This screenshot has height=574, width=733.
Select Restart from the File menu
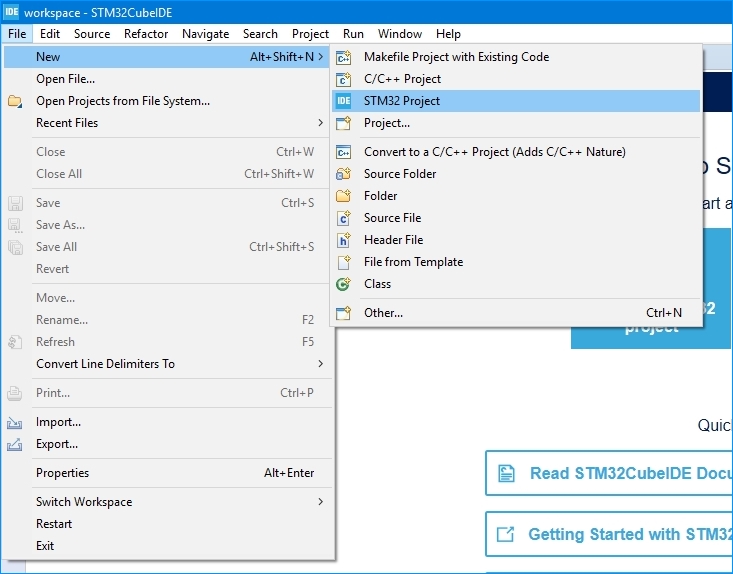tap(54, 524)
